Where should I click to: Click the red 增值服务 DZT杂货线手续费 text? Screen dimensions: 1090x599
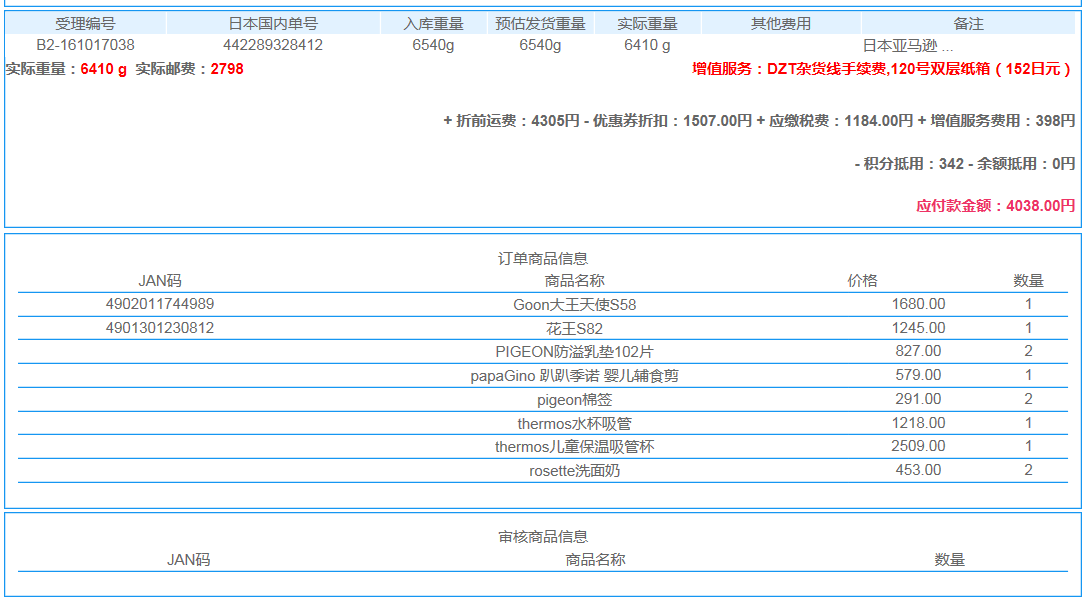(883, 69)
